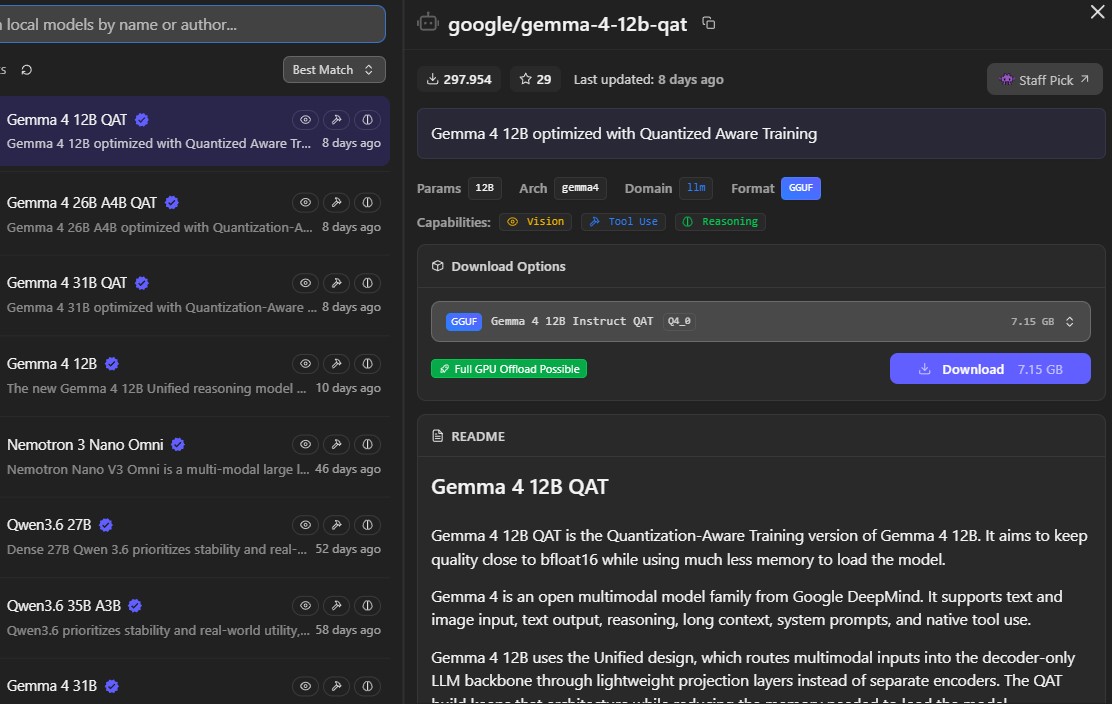Click the robot icon next to model title

pyautogui.click(x=428, y=23)
